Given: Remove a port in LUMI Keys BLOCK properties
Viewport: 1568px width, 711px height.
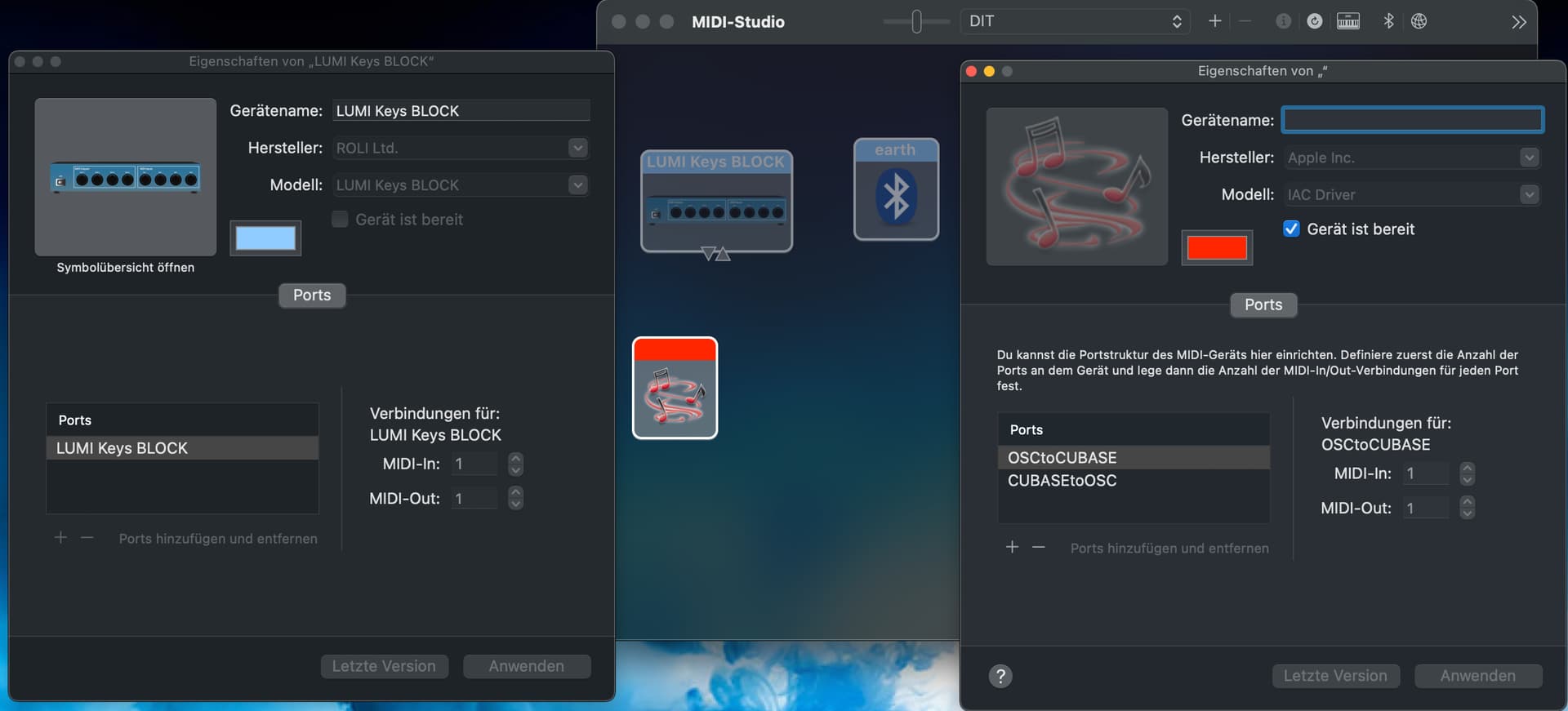Looking at the screenshot, I should click(87, 537).
